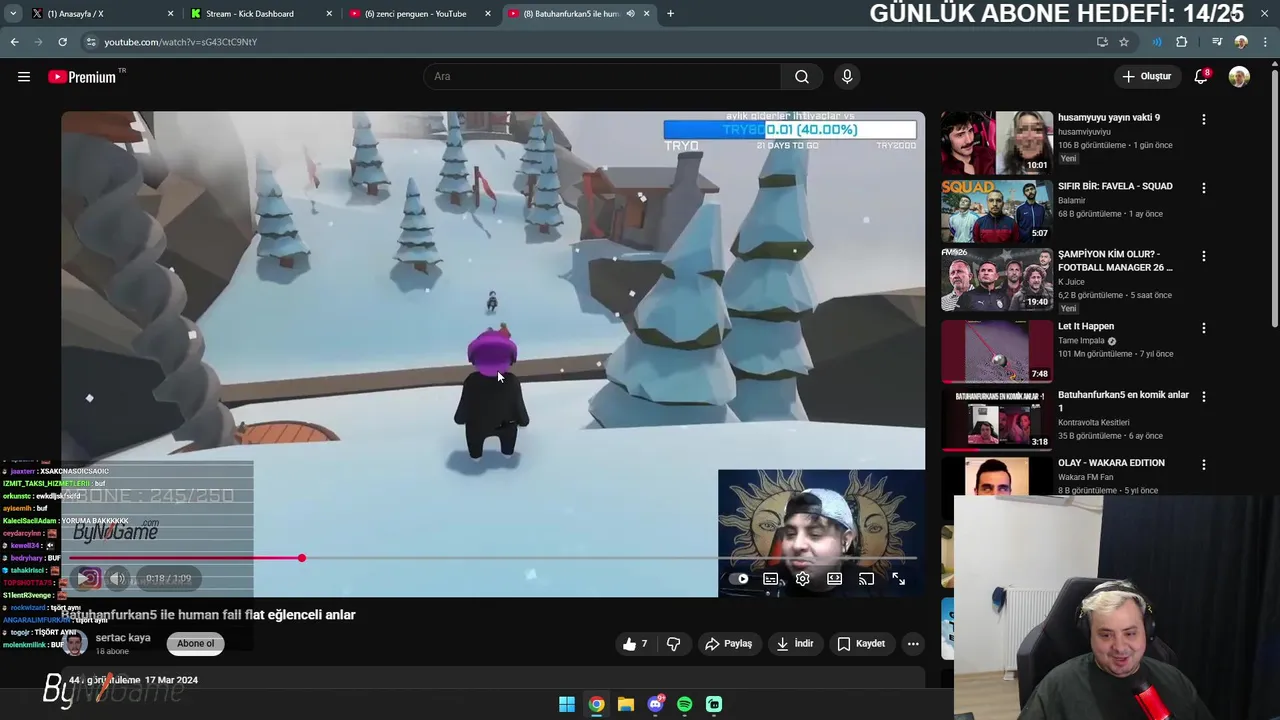This screenshot has width=1280, height=720.
Task: Save video with Kaydet button
Action: click(861, 644)
